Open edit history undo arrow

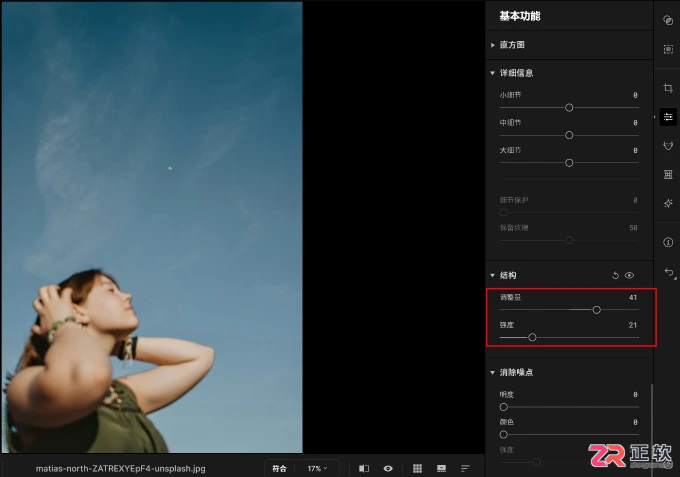click(x=669, y=273)
